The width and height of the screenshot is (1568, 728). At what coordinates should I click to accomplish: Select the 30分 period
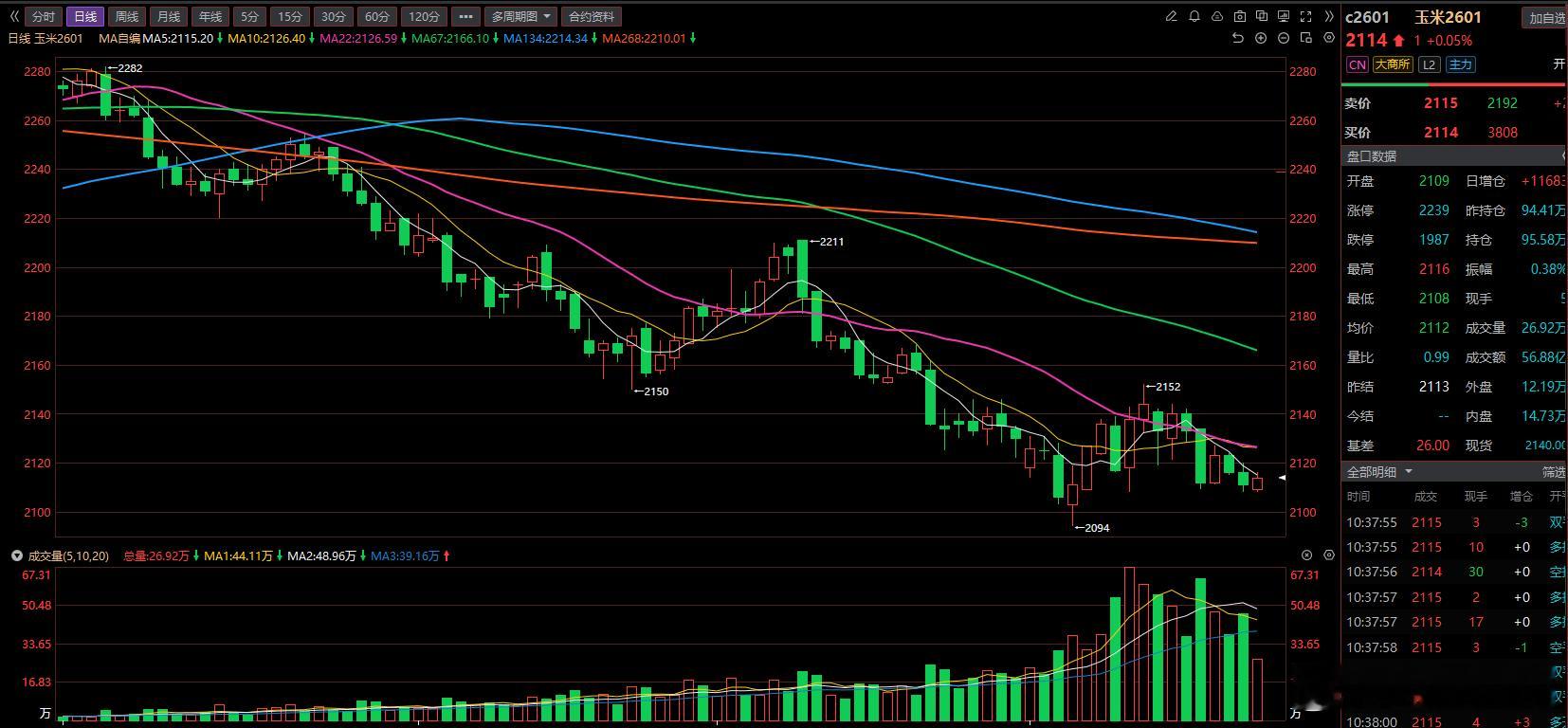(x=334, y=16)
